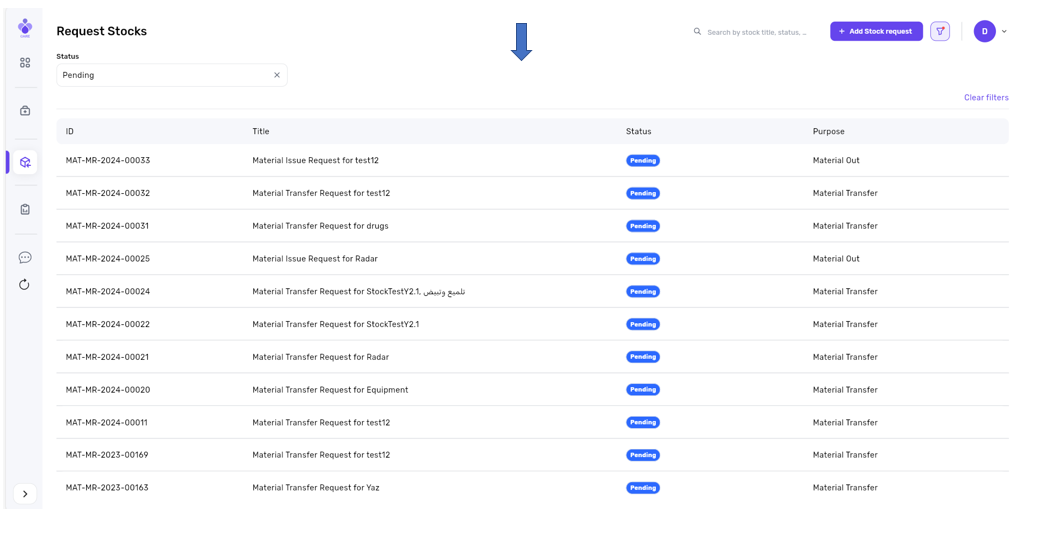Open the clipboard checklist icon in sidebar
This screenshot has width=1062, height=557.
[x=25, y=210]
